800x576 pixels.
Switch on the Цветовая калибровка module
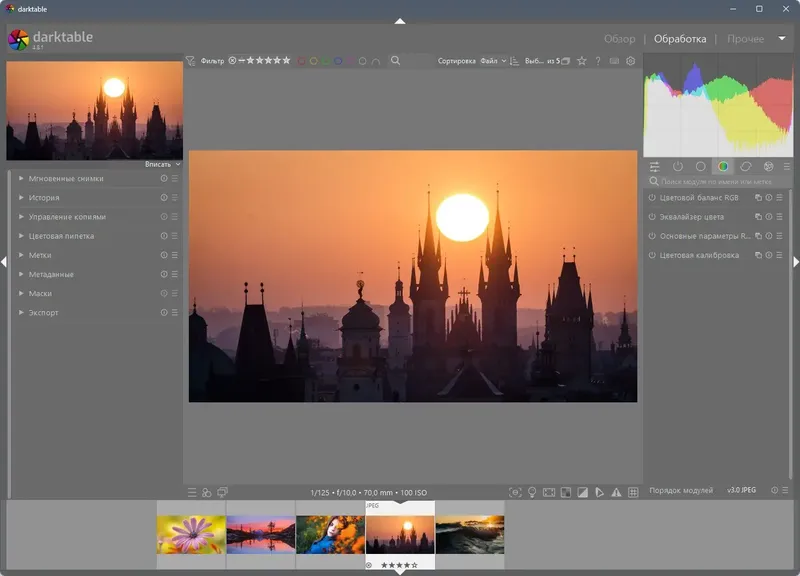coord(652,255)
